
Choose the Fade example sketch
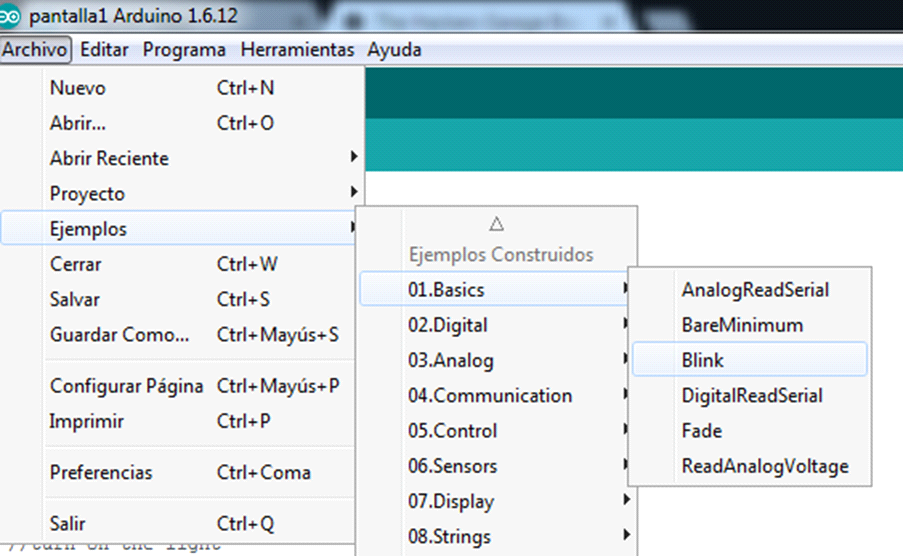(701, 431)
